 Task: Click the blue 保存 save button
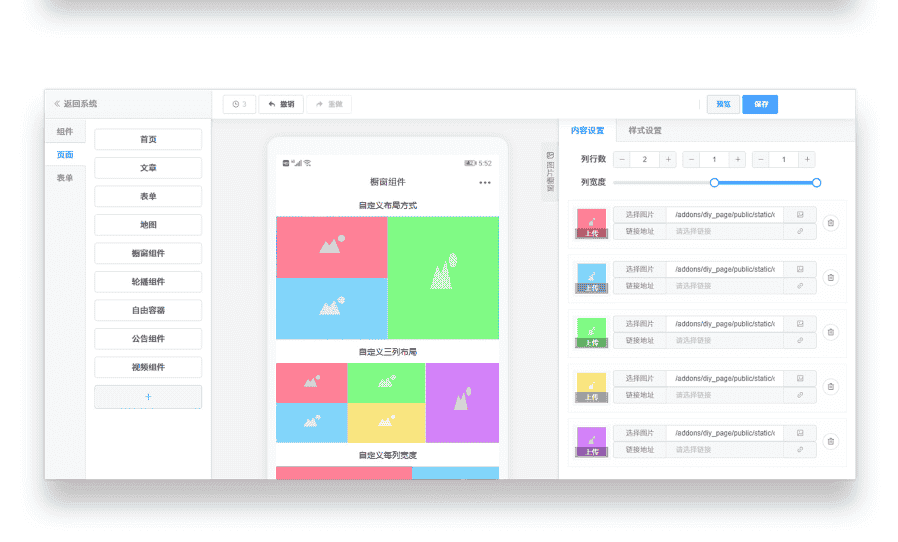click(x=760, y=104)
